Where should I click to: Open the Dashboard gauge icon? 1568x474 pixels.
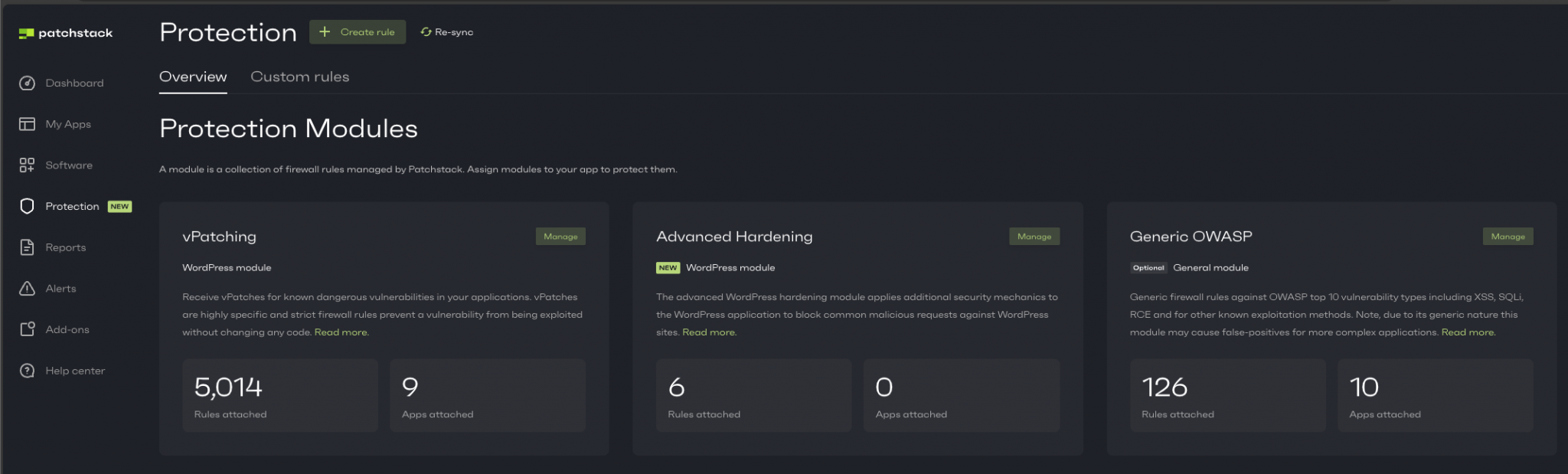pos(27,83)
